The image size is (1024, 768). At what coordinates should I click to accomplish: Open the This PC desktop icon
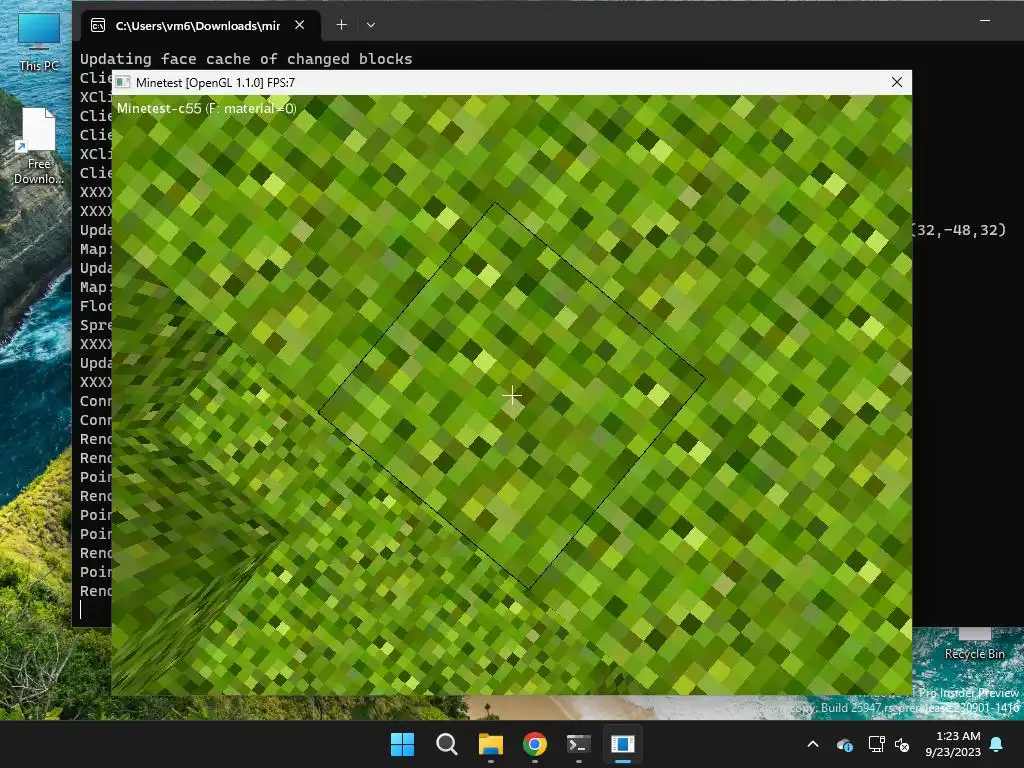point(39,42)
